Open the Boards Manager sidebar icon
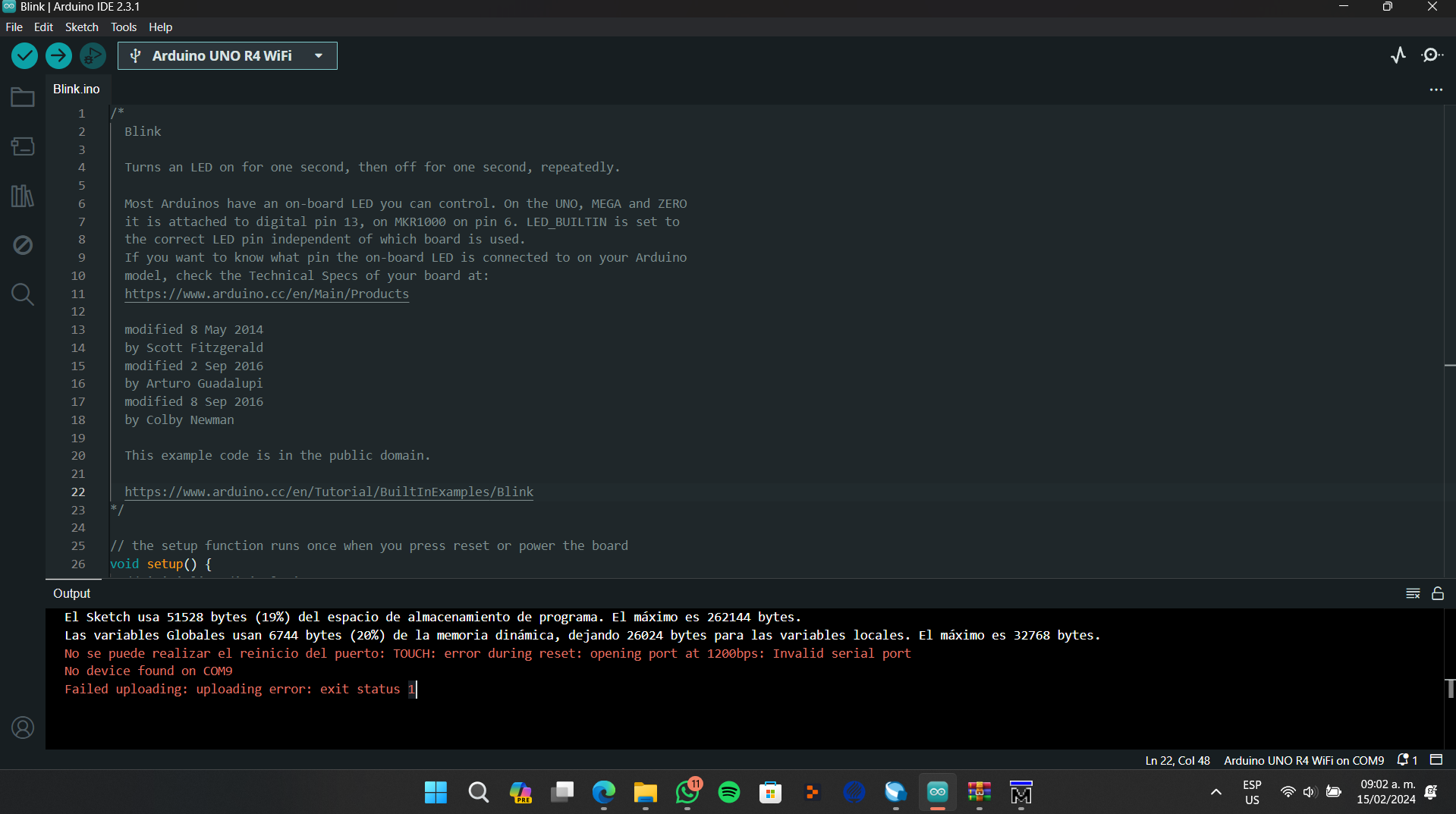Image resolution: width=1456 pixels, height=814 pixels. [x=23, y=146]
